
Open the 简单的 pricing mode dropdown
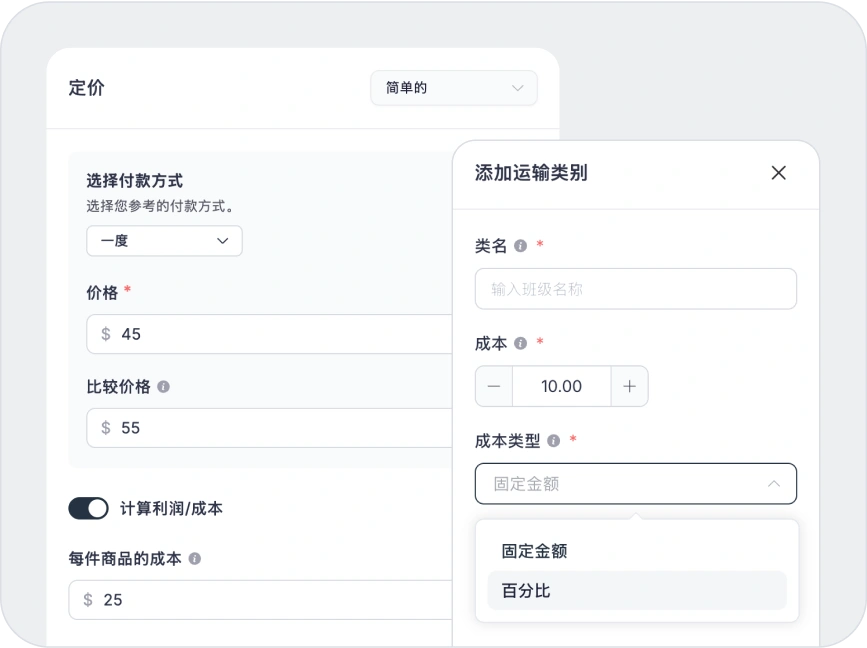[x=453, y=88]
